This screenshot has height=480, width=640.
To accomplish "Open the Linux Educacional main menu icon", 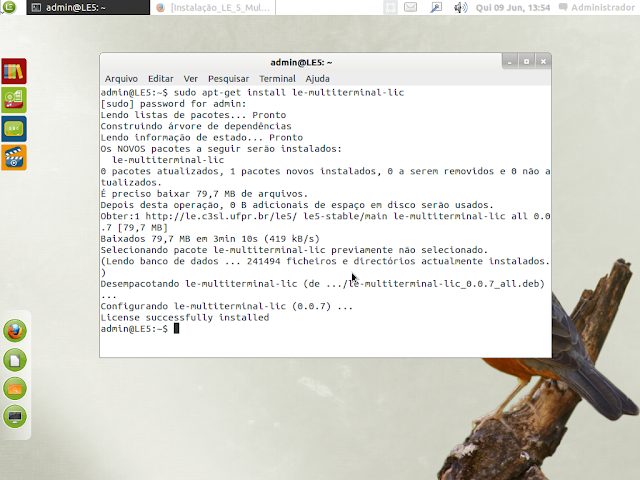I will [9, 7].
